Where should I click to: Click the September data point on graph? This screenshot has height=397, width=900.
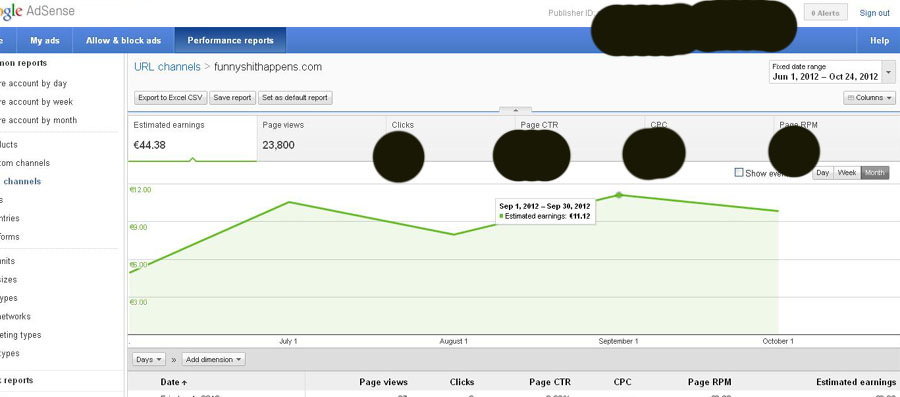(619, 195)
